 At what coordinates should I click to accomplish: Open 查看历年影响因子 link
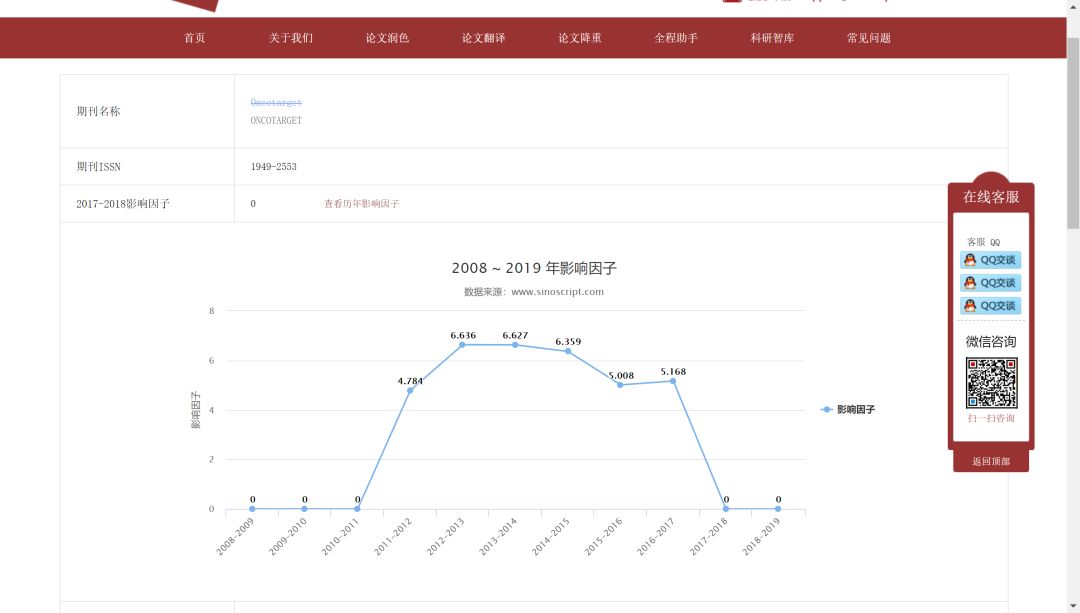click(360, 203)
